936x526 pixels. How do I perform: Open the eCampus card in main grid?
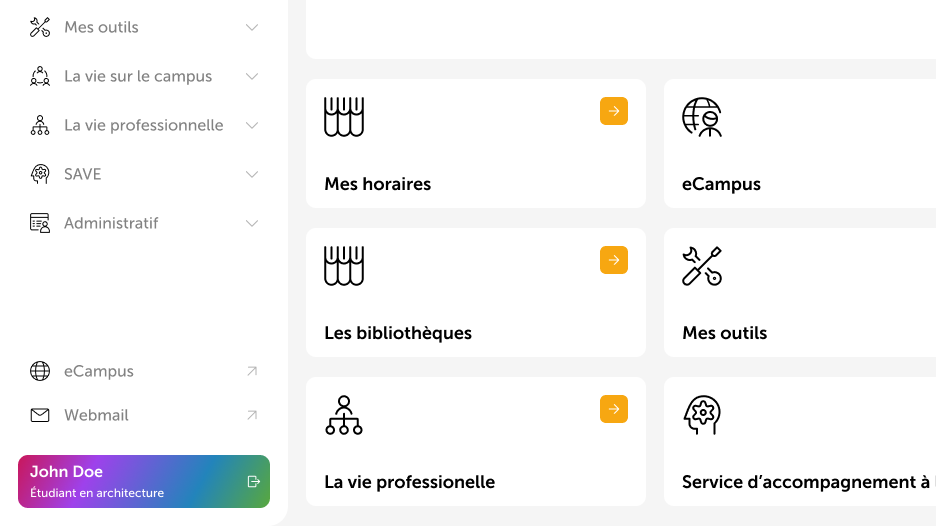800,144
